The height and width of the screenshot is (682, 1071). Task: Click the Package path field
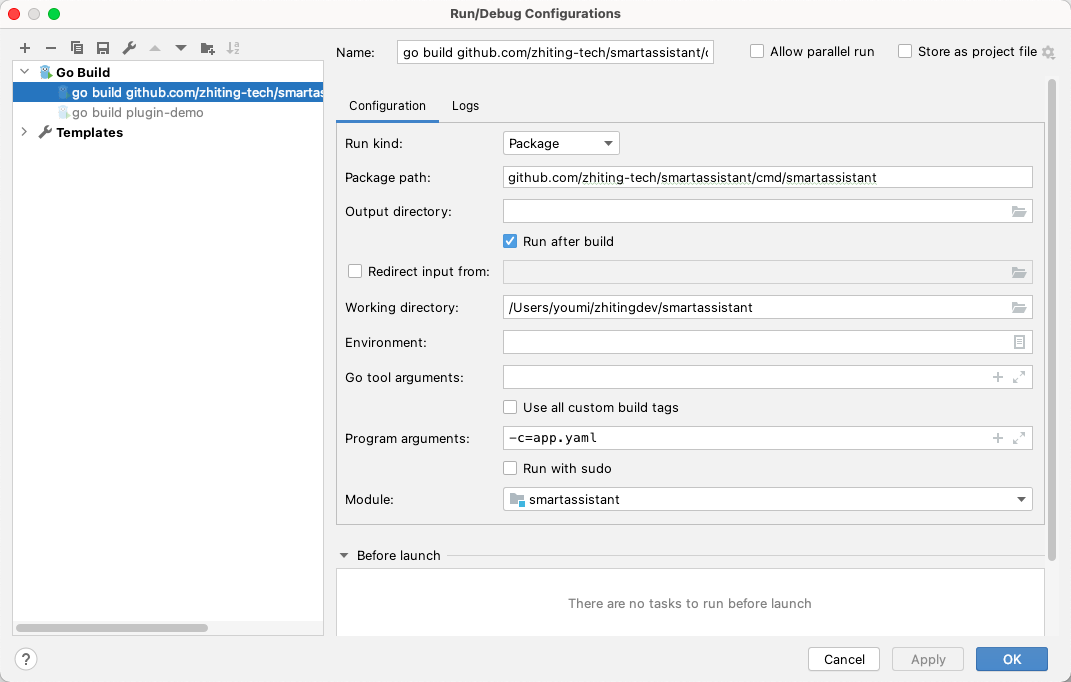(x=768, y=178)
